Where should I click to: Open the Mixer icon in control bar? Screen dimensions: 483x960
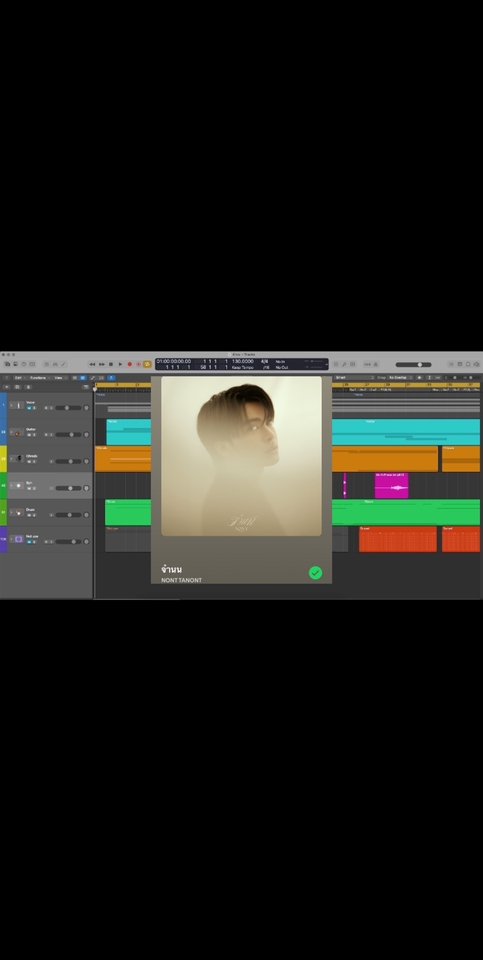(x=55, y=364)
